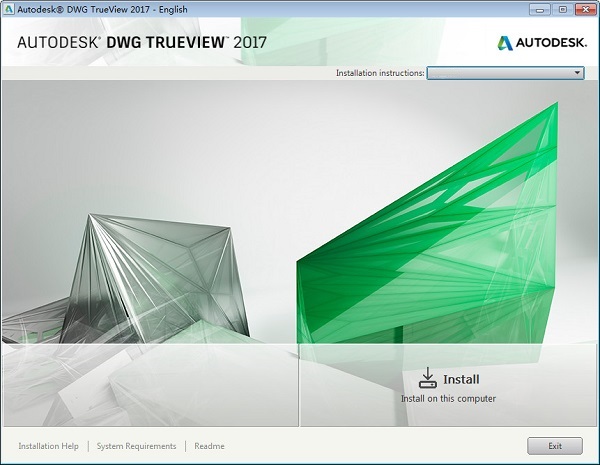Click the "Installation instructions:" label
This screenshot has height=465, width=600.
tap(379, 73)
